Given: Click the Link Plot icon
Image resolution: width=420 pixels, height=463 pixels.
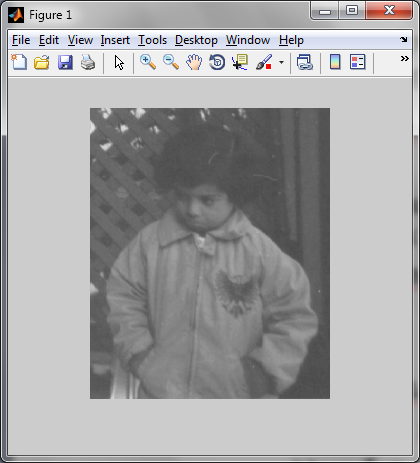Looking at the screenshot, I should 305,62.
